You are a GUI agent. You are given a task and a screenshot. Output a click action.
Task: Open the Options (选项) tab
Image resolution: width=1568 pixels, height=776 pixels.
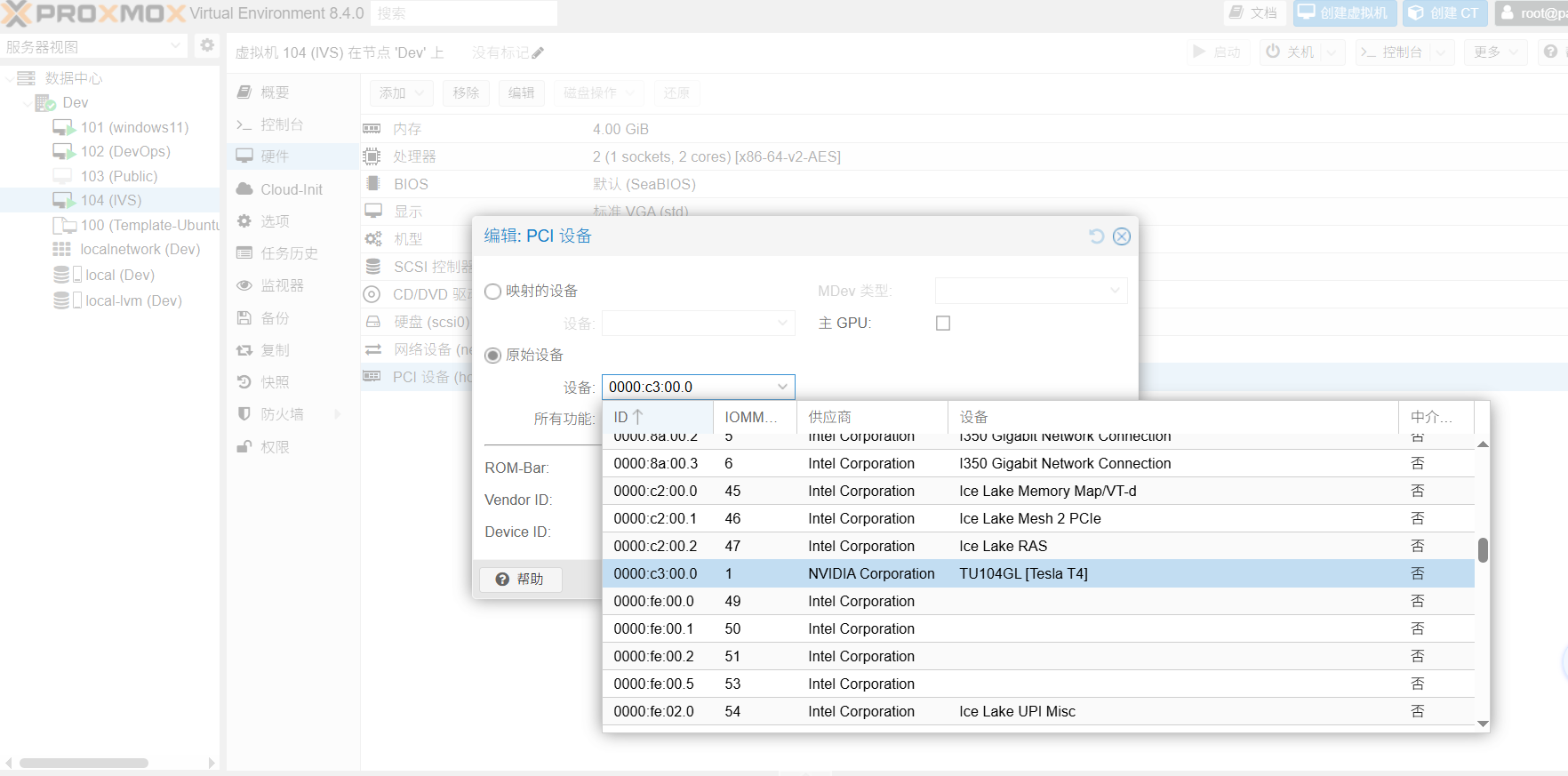coord(292,221)
